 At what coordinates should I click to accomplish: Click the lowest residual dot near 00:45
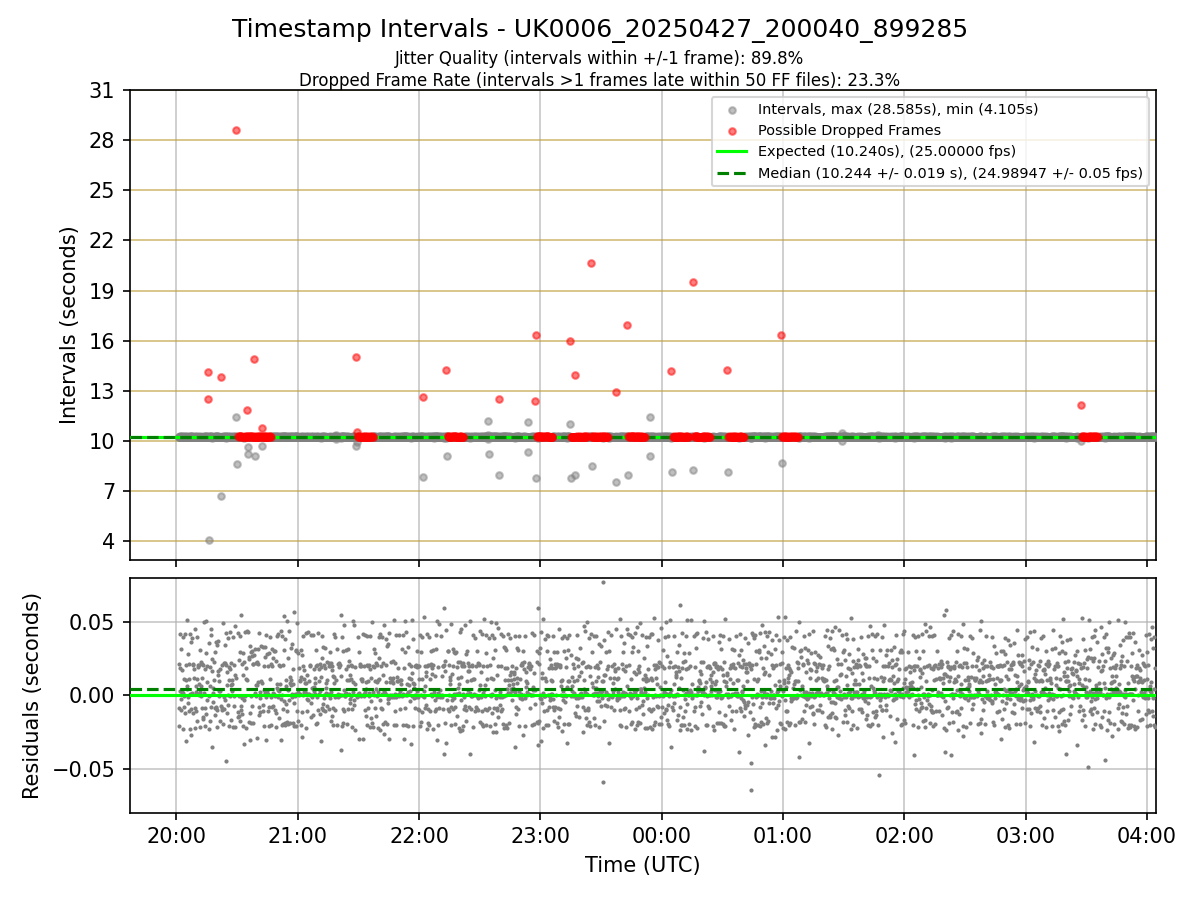pos(751,790)
